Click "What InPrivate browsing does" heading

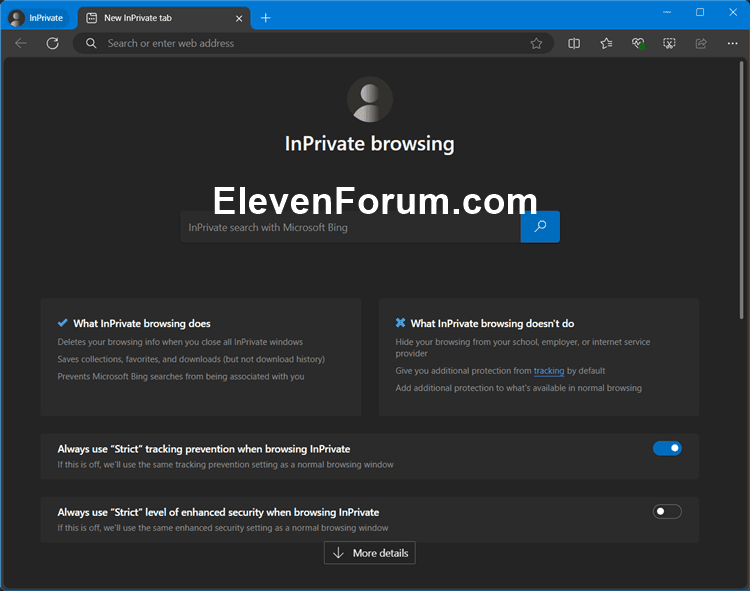[142, 324]
